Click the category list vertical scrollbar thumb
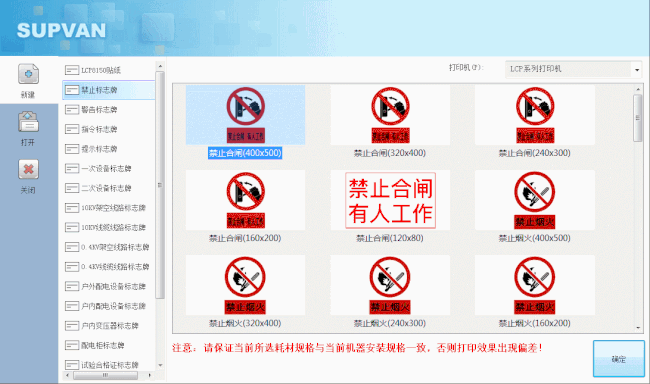Screen dimensions: 650x384 tap(160, 185)
